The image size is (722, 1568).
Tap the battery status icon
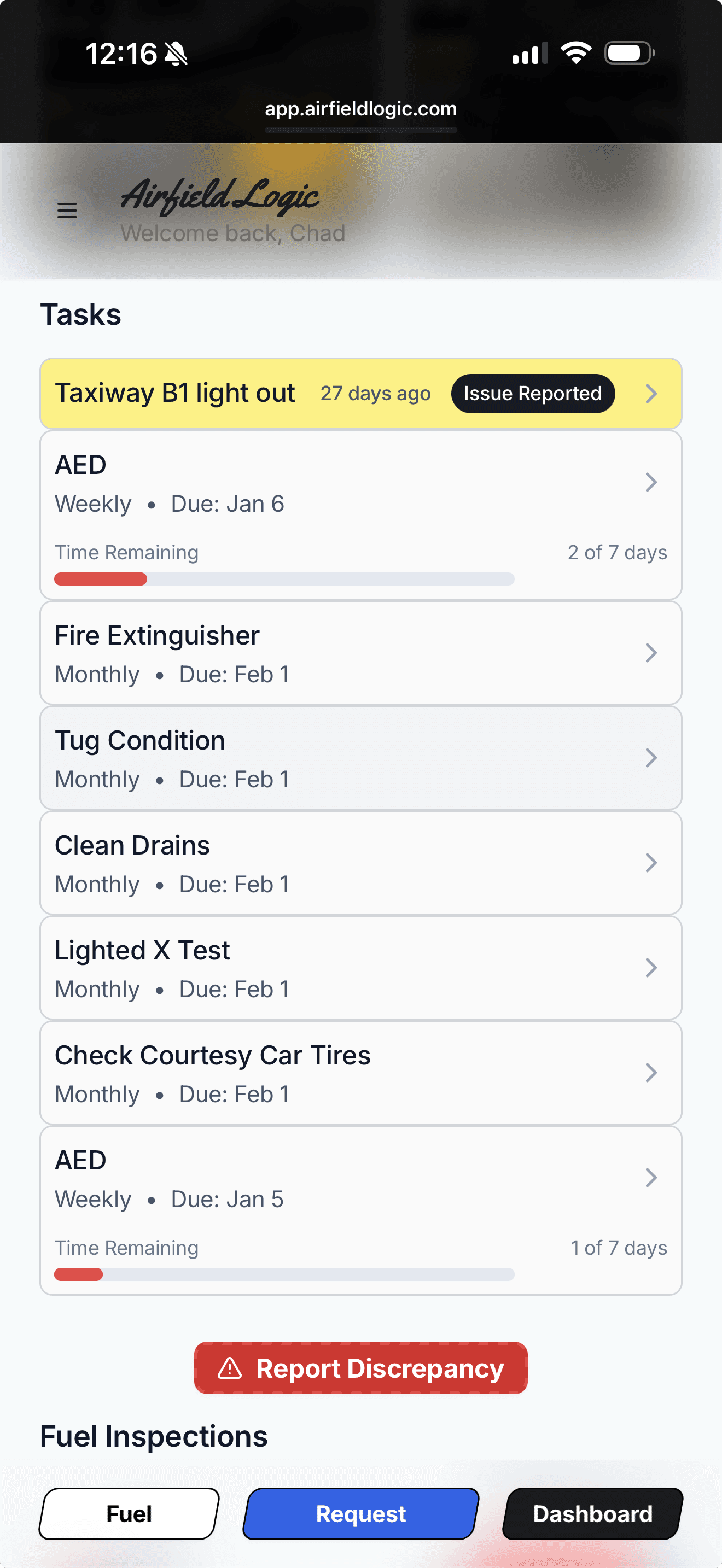(629, 53)
